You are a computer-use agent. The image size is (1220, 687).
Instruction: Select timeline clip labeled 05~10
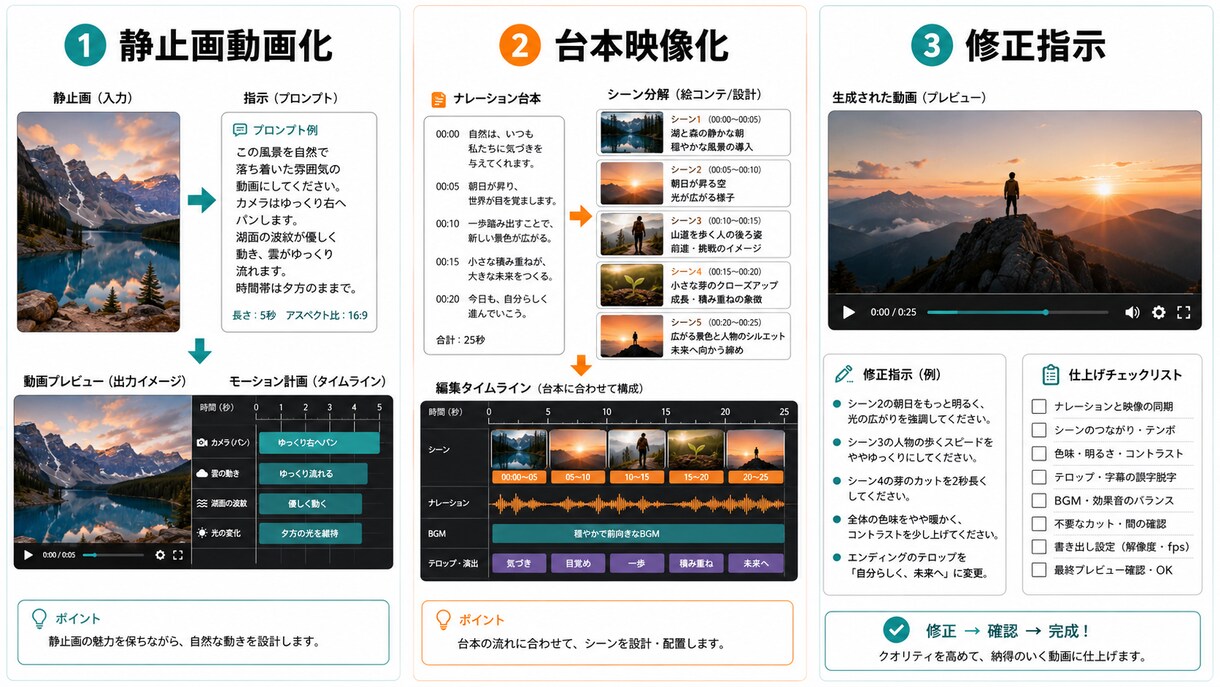coord(578,456)
